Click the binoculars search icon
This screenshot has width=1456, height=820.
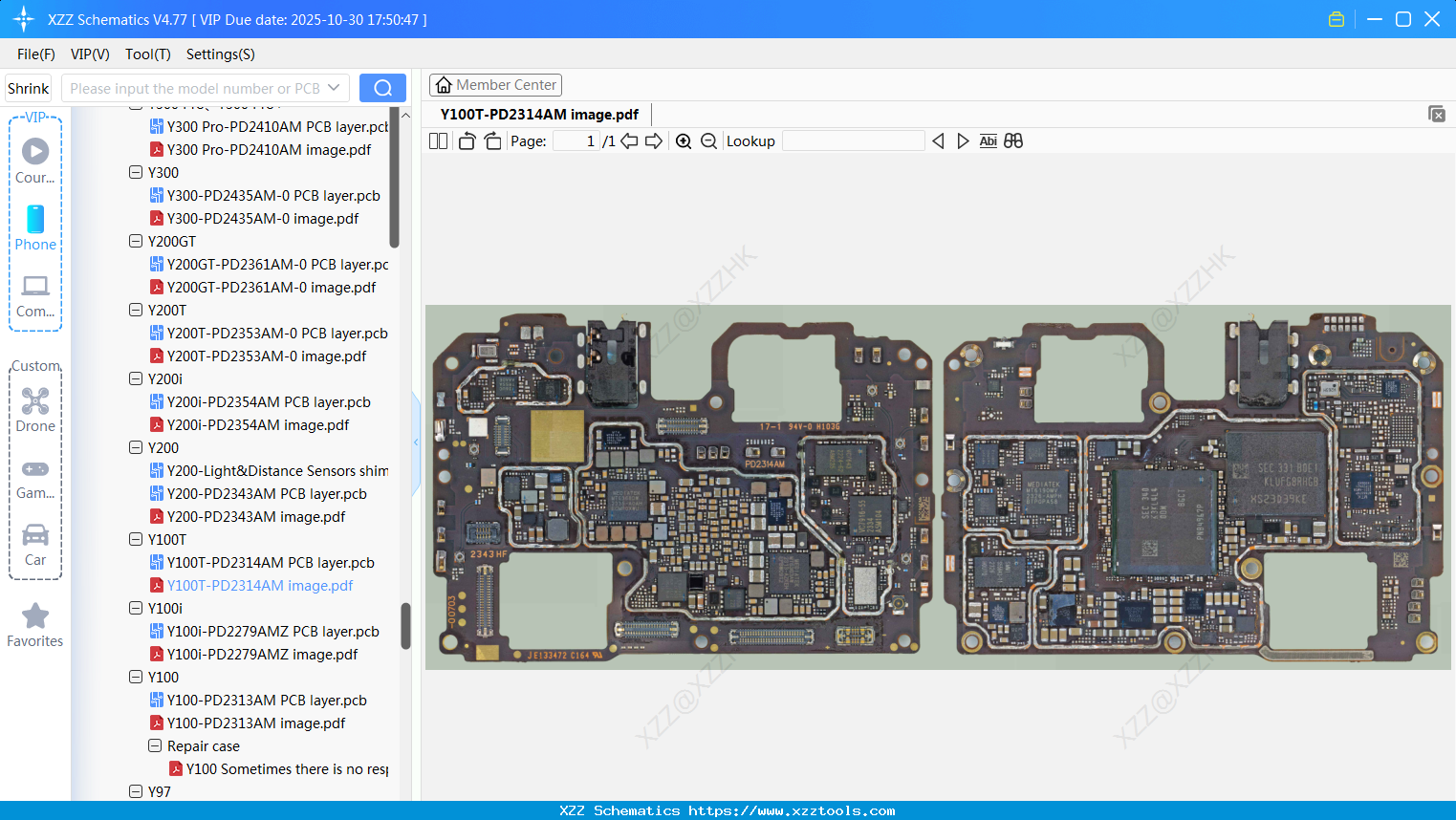tap(1013, 141)
